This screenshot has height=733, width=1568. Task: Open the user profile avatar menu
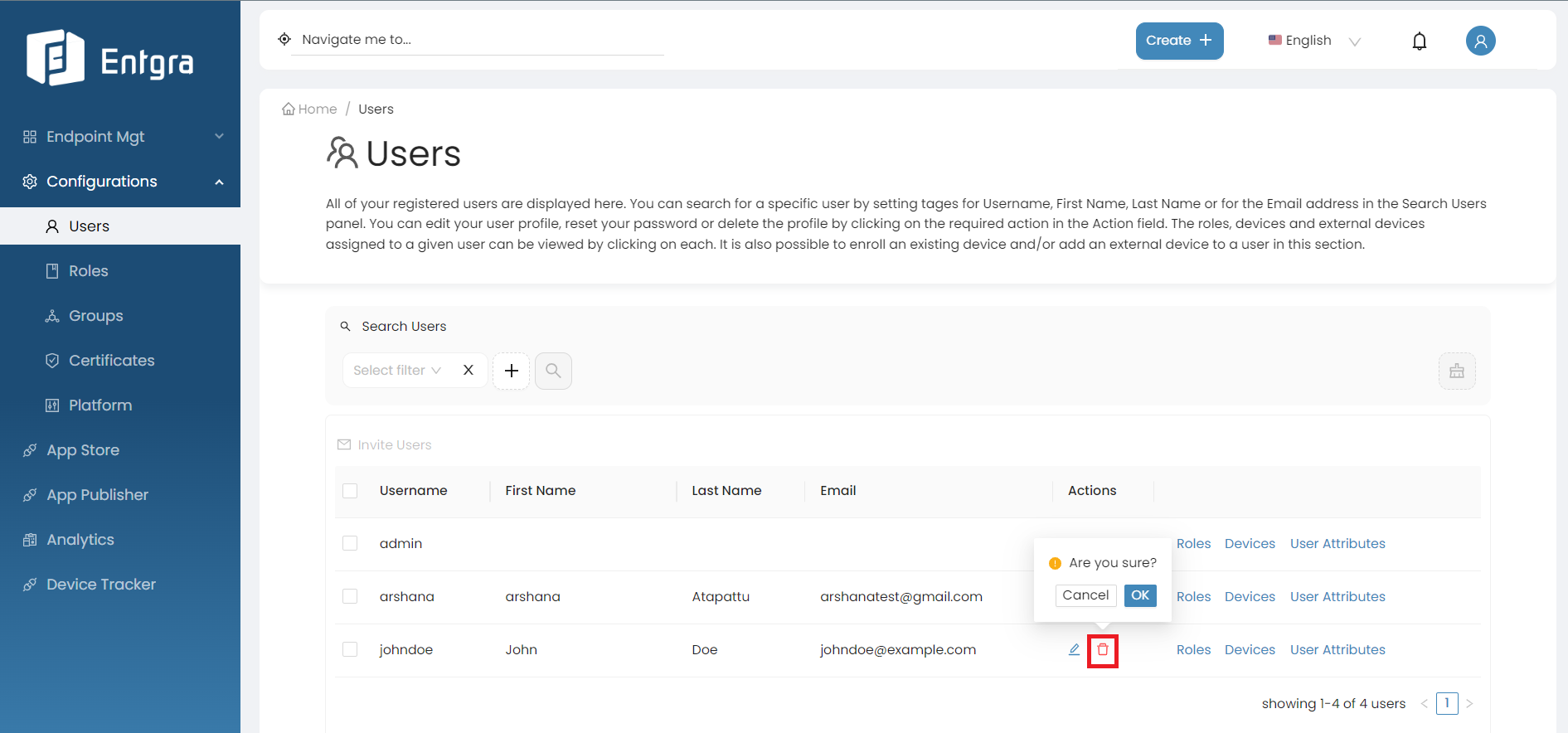(x=1479, y=41)
